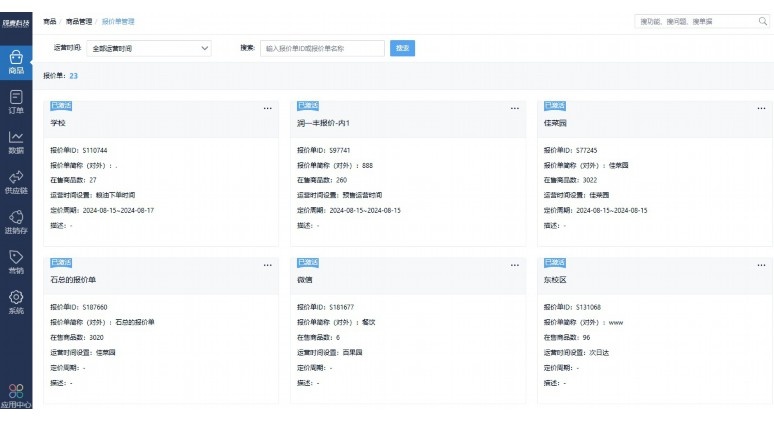774x421 pixels.
Task: Click the magnifier icon in top search
Action: pyautogui.click(x=763, y=21)
